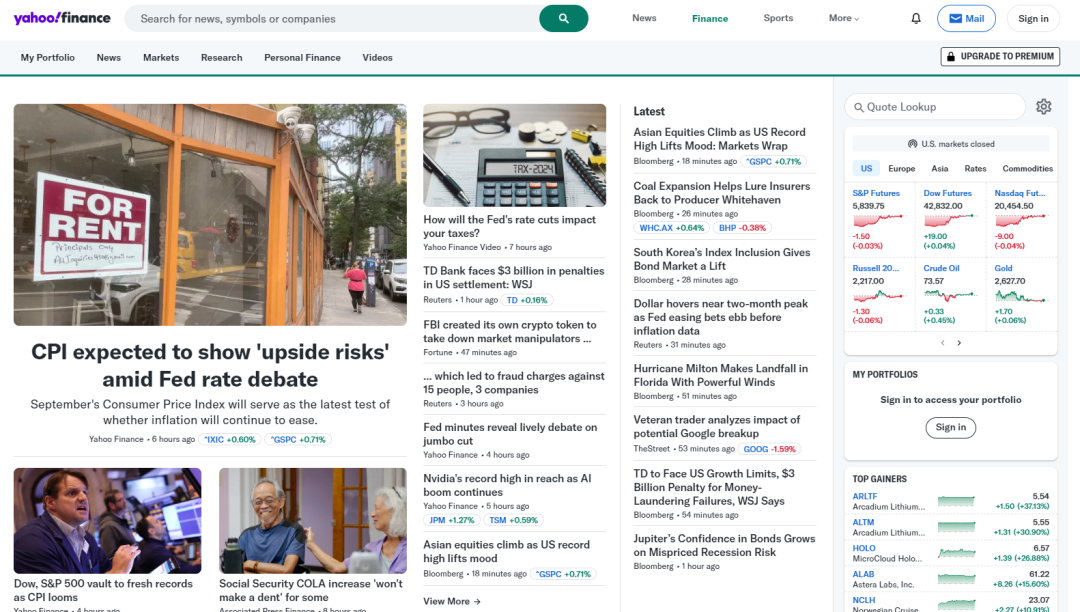Viewport: 1080px width, 612px height.
Task: Select the Europe markets tab
Action: point(902,169)
